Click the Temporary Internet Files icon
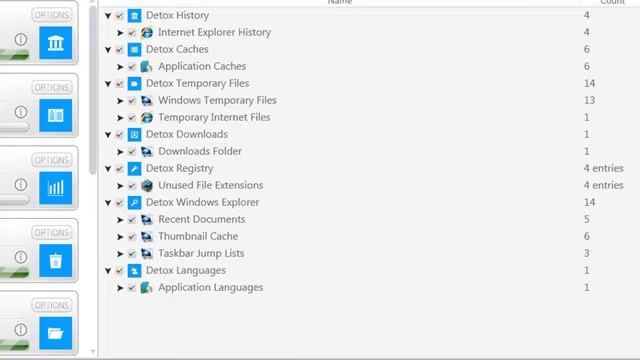Screen dimensions: 640x360 [x=147, y=118]
